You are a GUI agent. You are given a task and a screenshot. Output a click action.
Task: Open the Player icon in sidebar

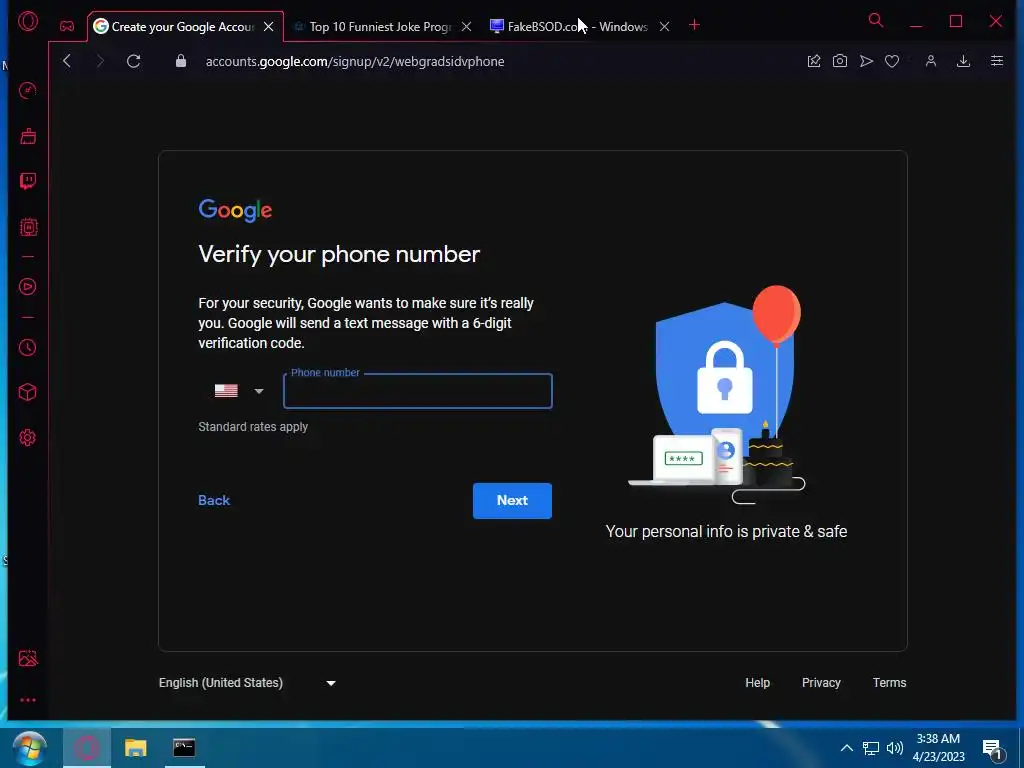click(27, 287)
